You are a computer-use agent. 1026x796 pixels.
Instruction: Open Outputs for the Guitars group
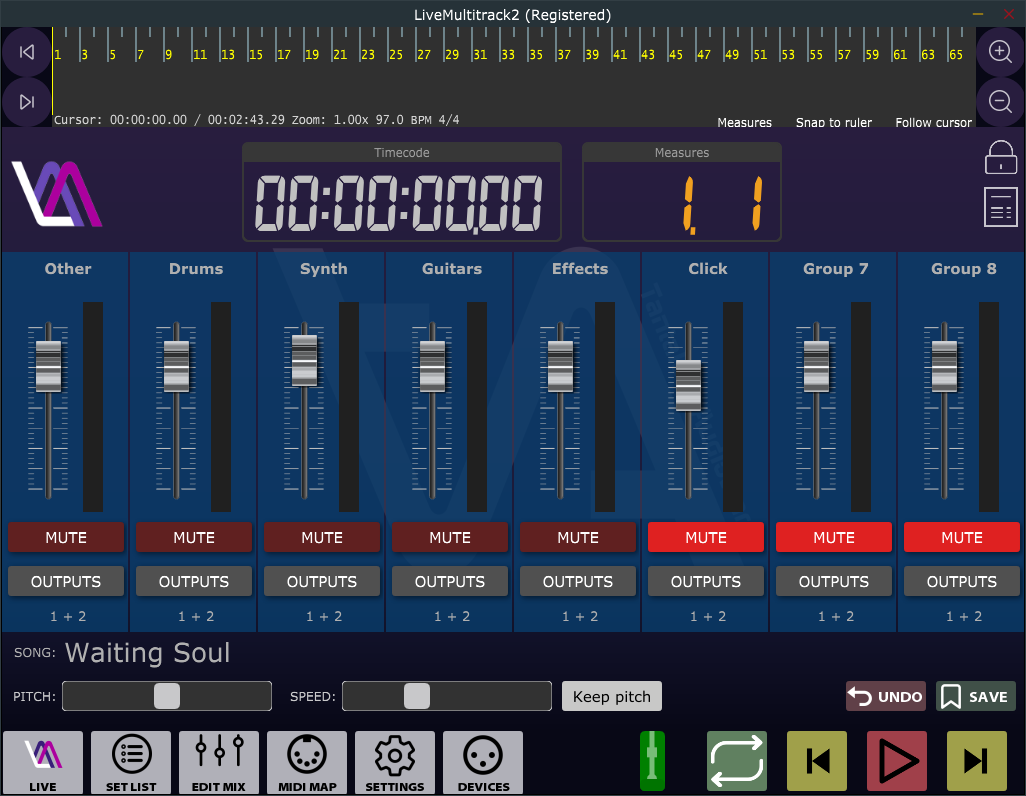click(450, 581)
